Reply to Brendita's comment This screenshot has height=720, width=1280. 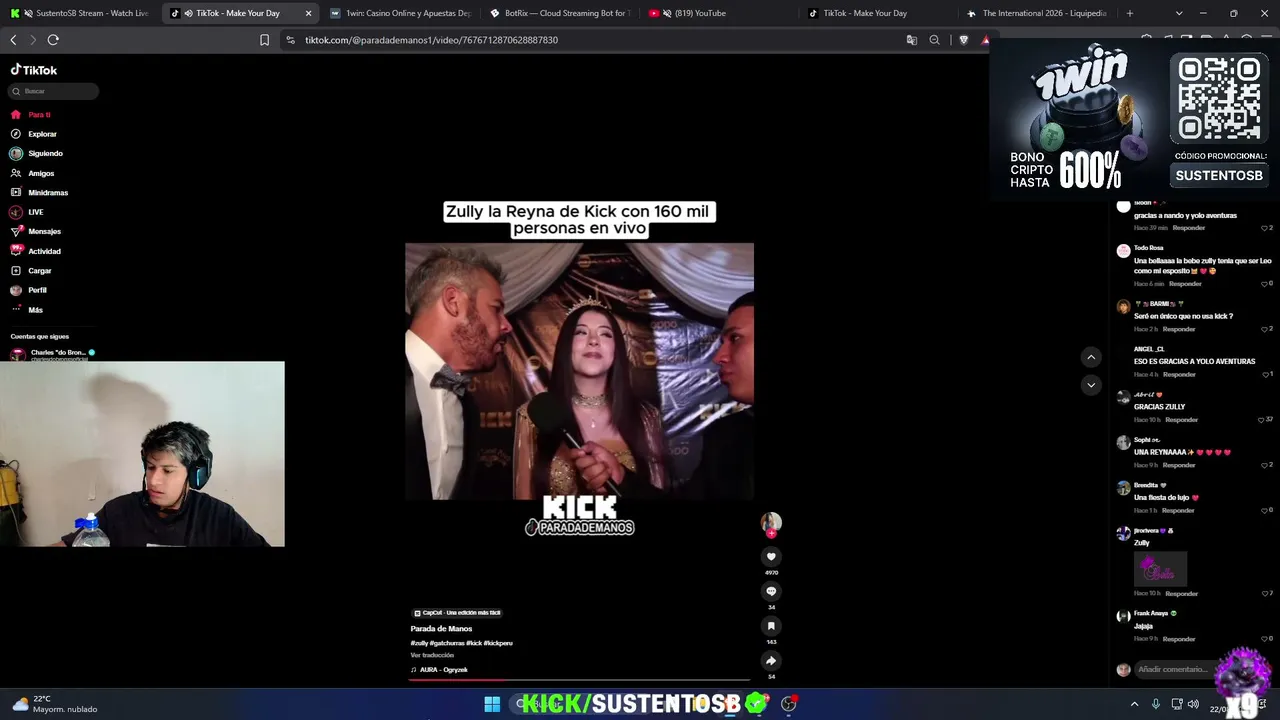1179,510
